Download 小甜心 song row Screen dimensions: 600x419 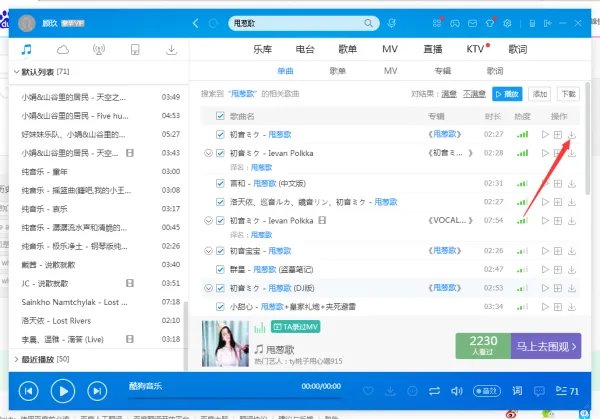coord(572,307)
